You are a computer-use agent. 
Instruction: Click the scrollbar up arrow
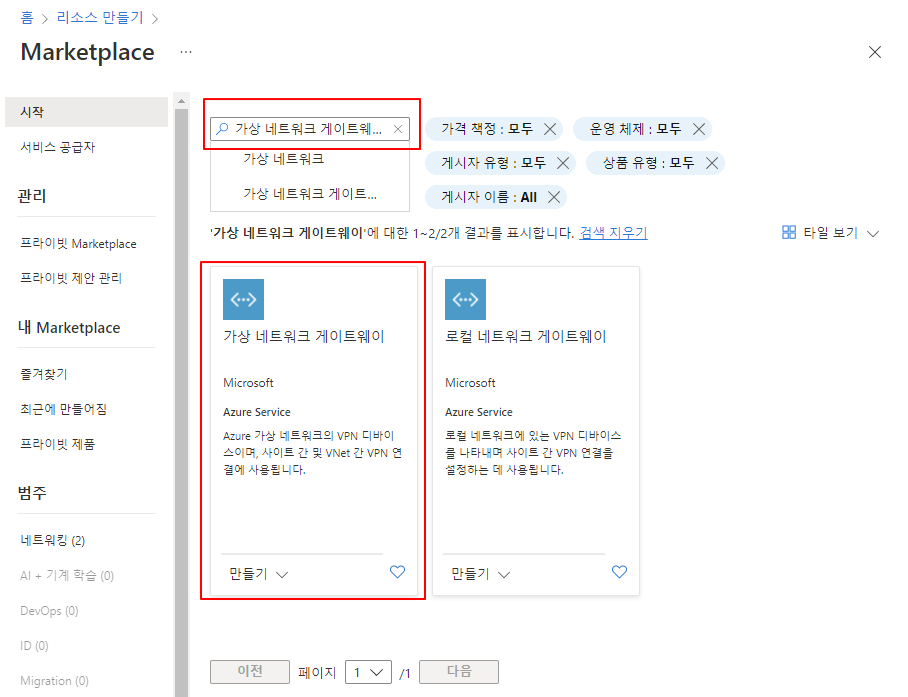(181, 101)
